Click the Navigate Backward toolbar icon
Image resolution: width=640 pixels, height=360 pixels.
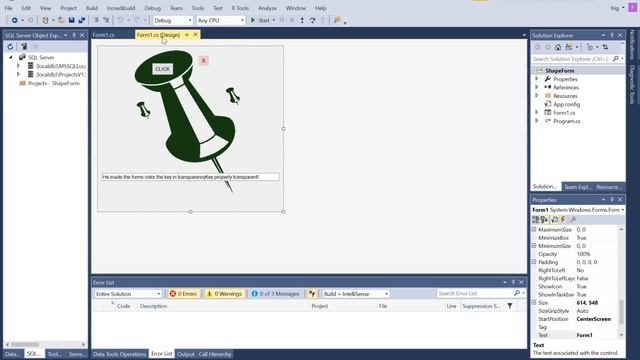coord(14,20)
